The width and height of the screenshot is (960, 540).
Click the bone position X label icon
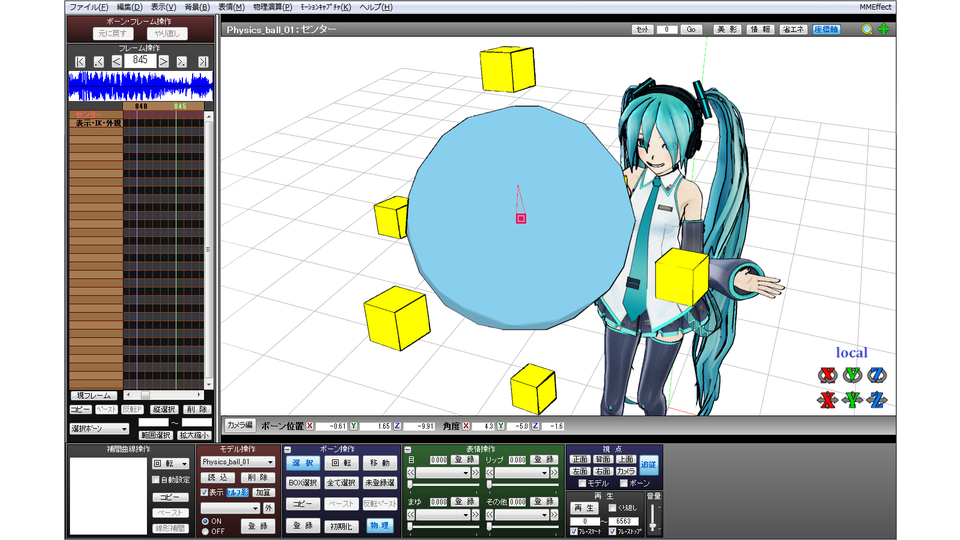[x=310, y=426]
